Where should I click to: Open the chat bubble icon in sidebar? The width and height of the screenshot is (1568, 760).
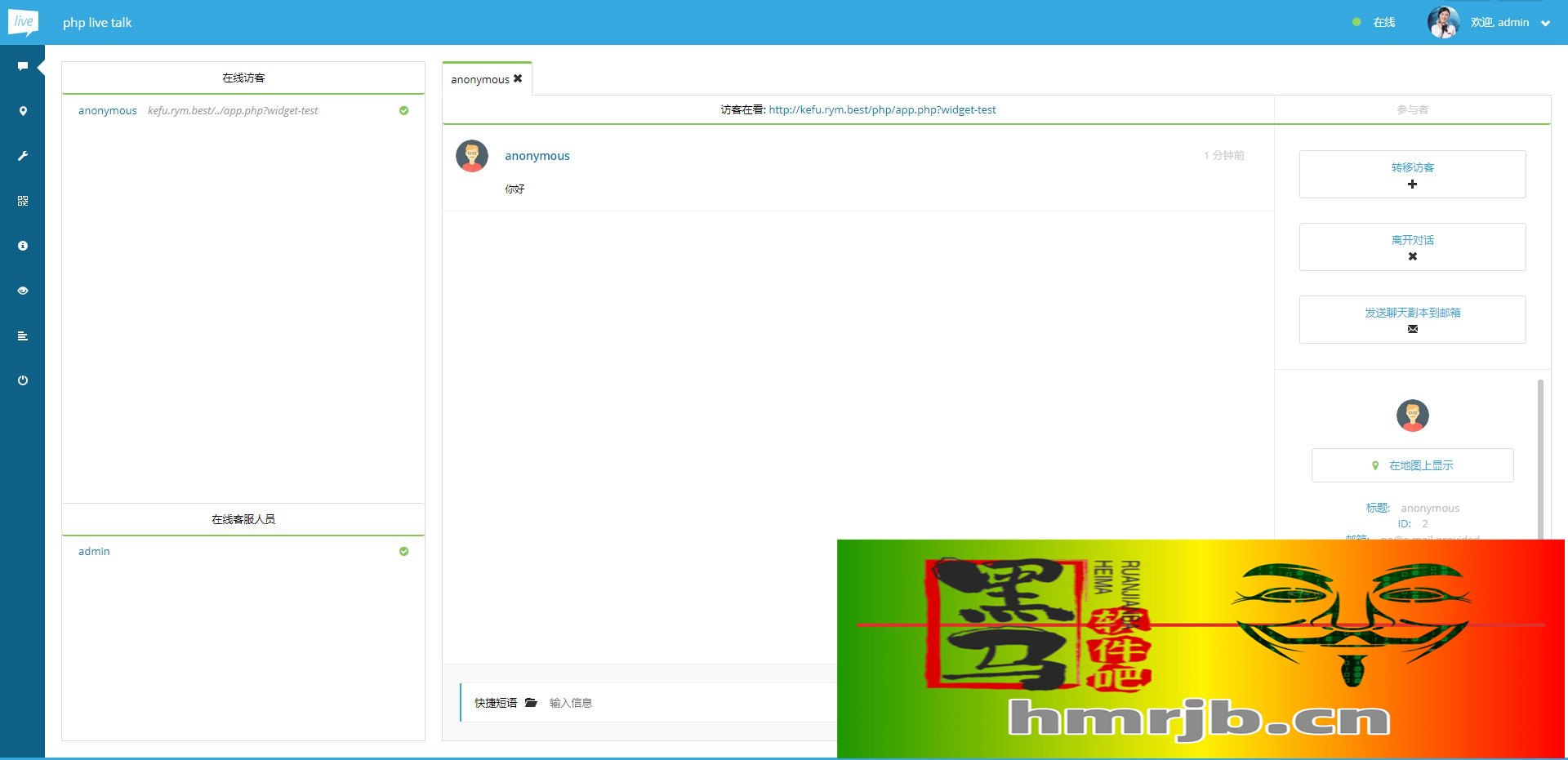click(23, 66)
